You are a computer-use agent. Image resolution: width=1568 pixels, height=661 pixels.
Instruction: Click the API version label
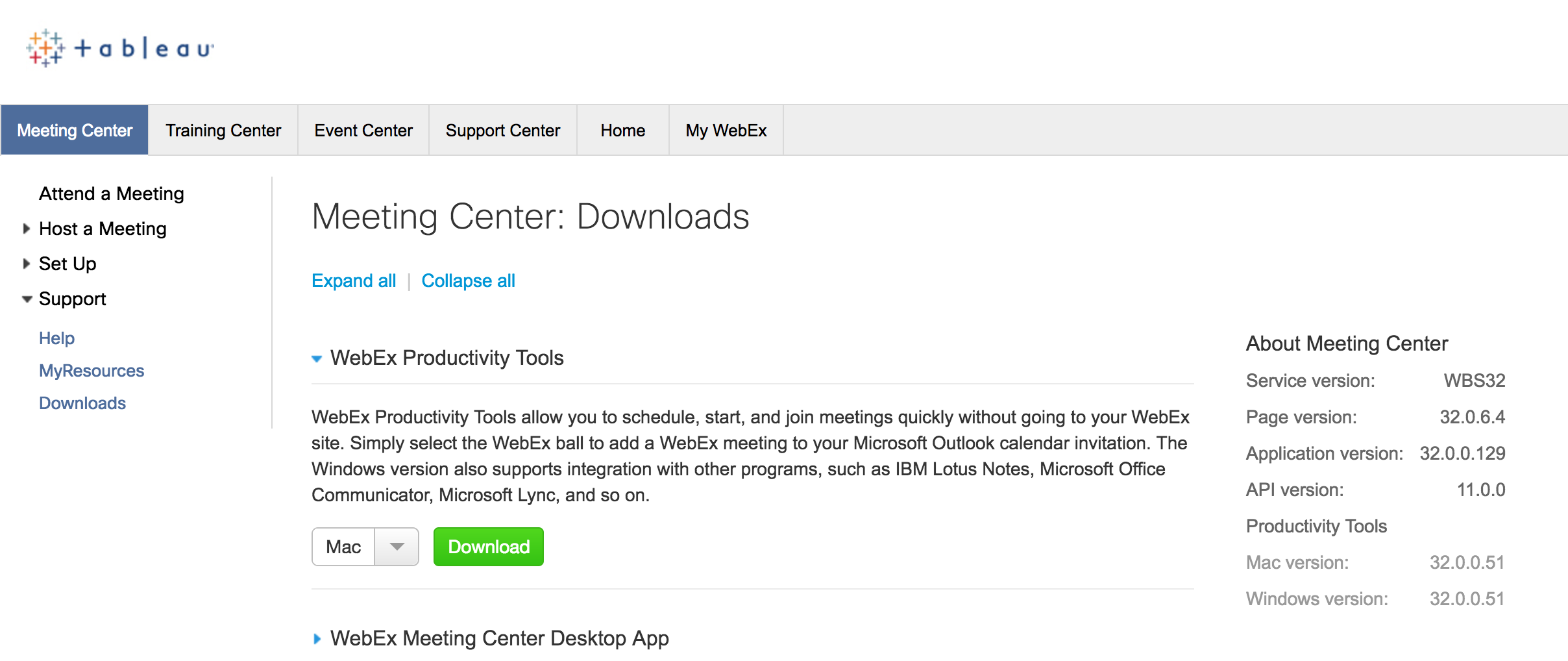pyautogui.click(x=1295, y=490)
